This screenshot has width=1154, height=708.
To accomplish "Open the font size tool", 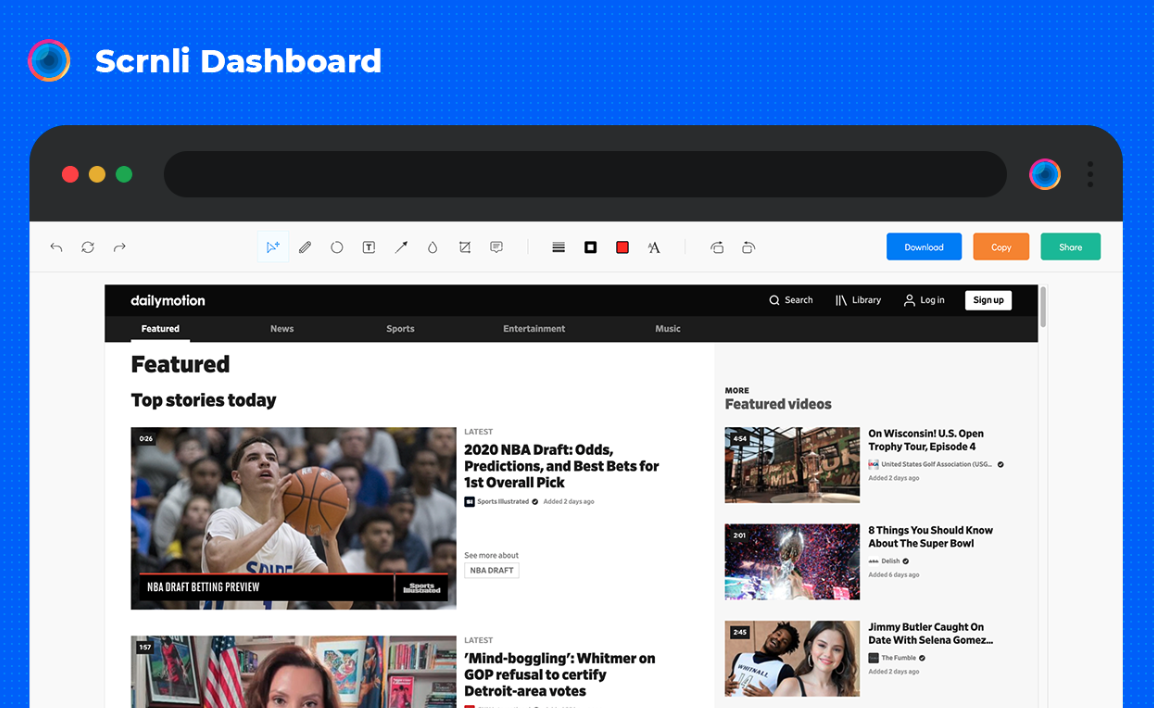I will point(654,247).
